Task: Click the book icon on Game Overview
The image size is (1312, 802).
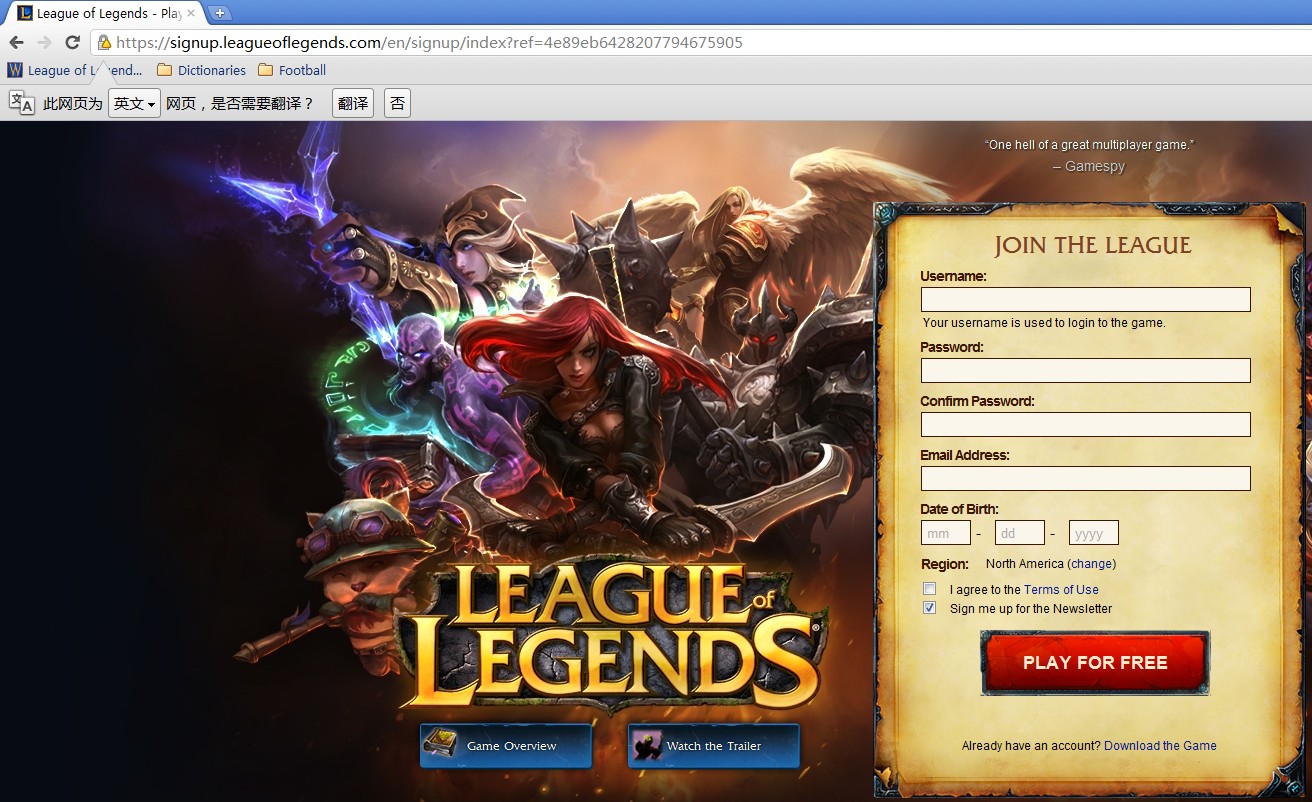Action: 441,745
